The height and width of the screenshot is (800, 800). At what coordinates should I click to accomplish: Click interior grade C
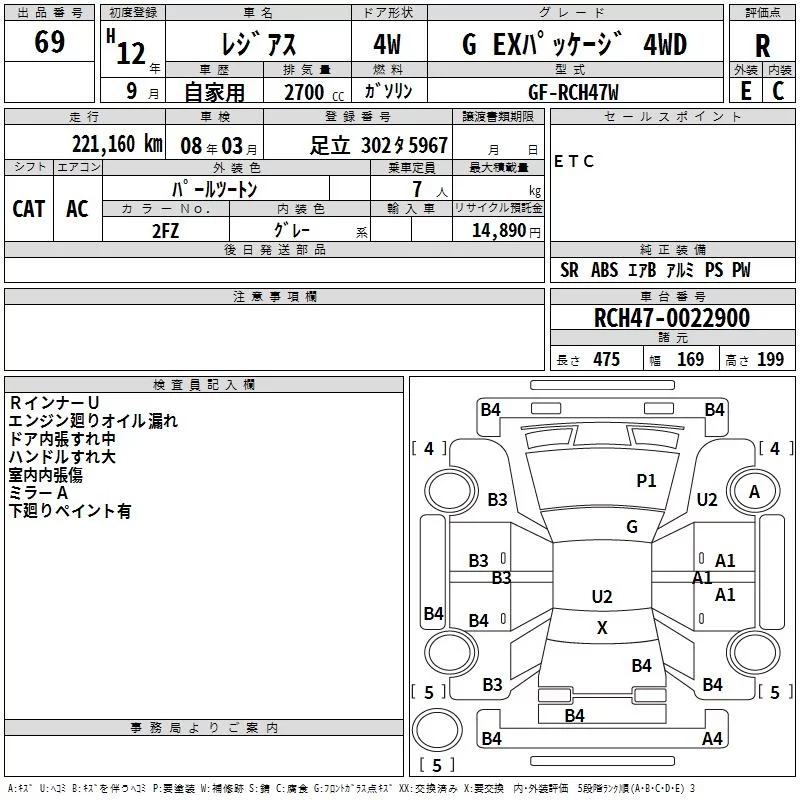[x=778, y=91]
